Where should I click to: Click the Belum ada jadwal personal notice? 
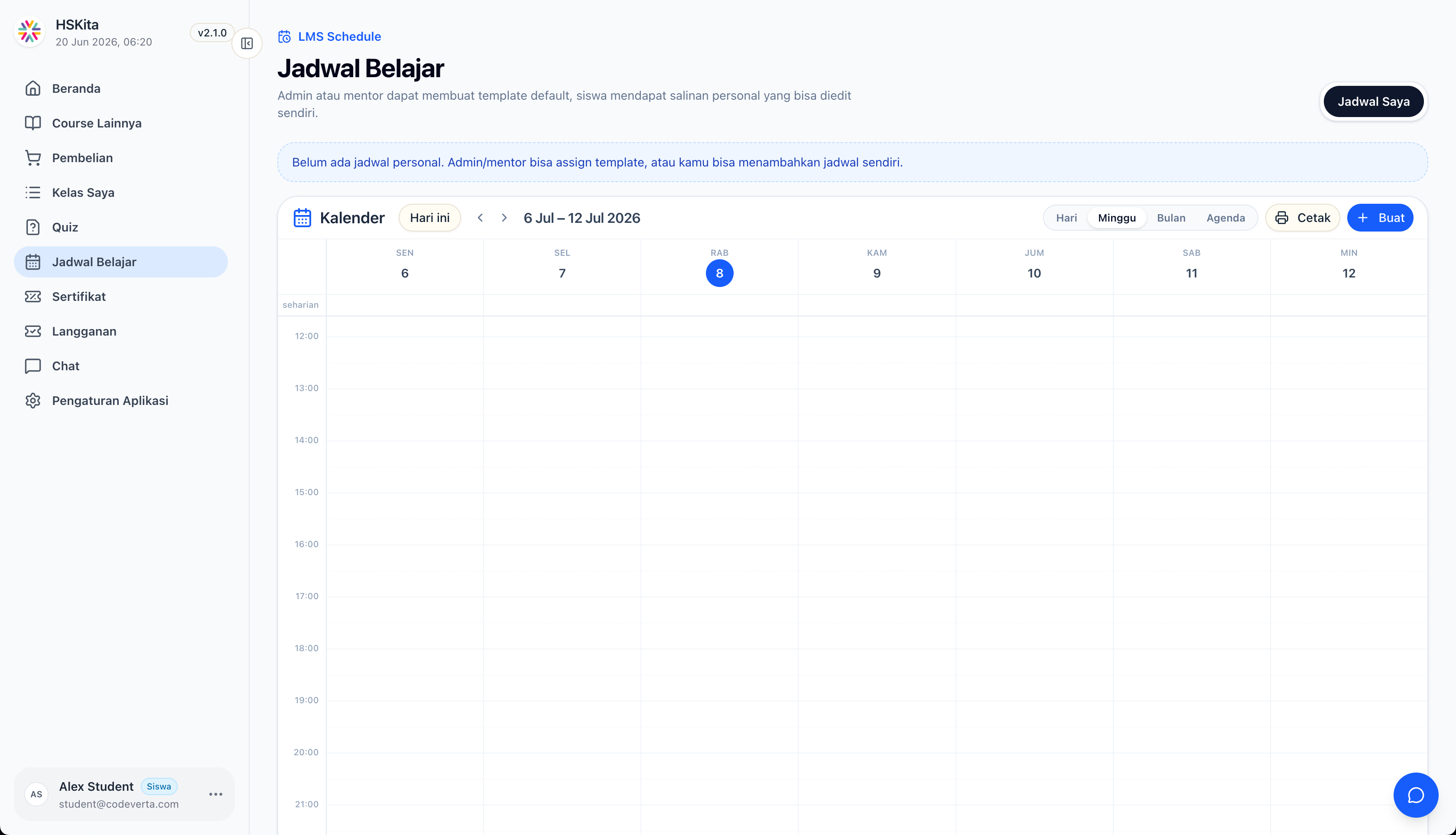[852, 162]
